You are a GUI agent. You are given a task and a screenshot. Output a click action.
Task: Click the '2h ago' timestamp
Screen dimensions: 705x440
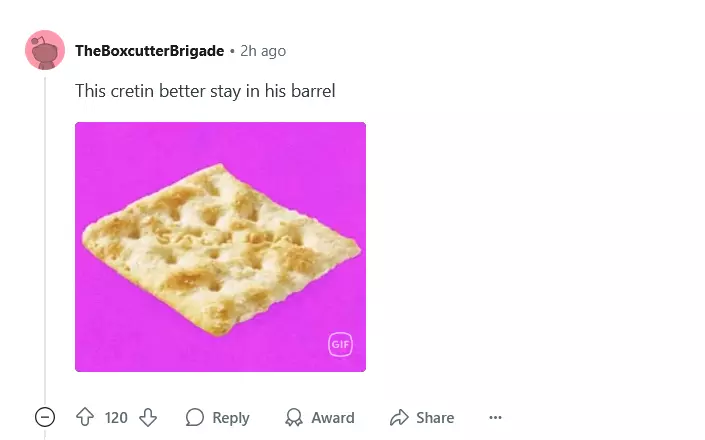(263, 51)
